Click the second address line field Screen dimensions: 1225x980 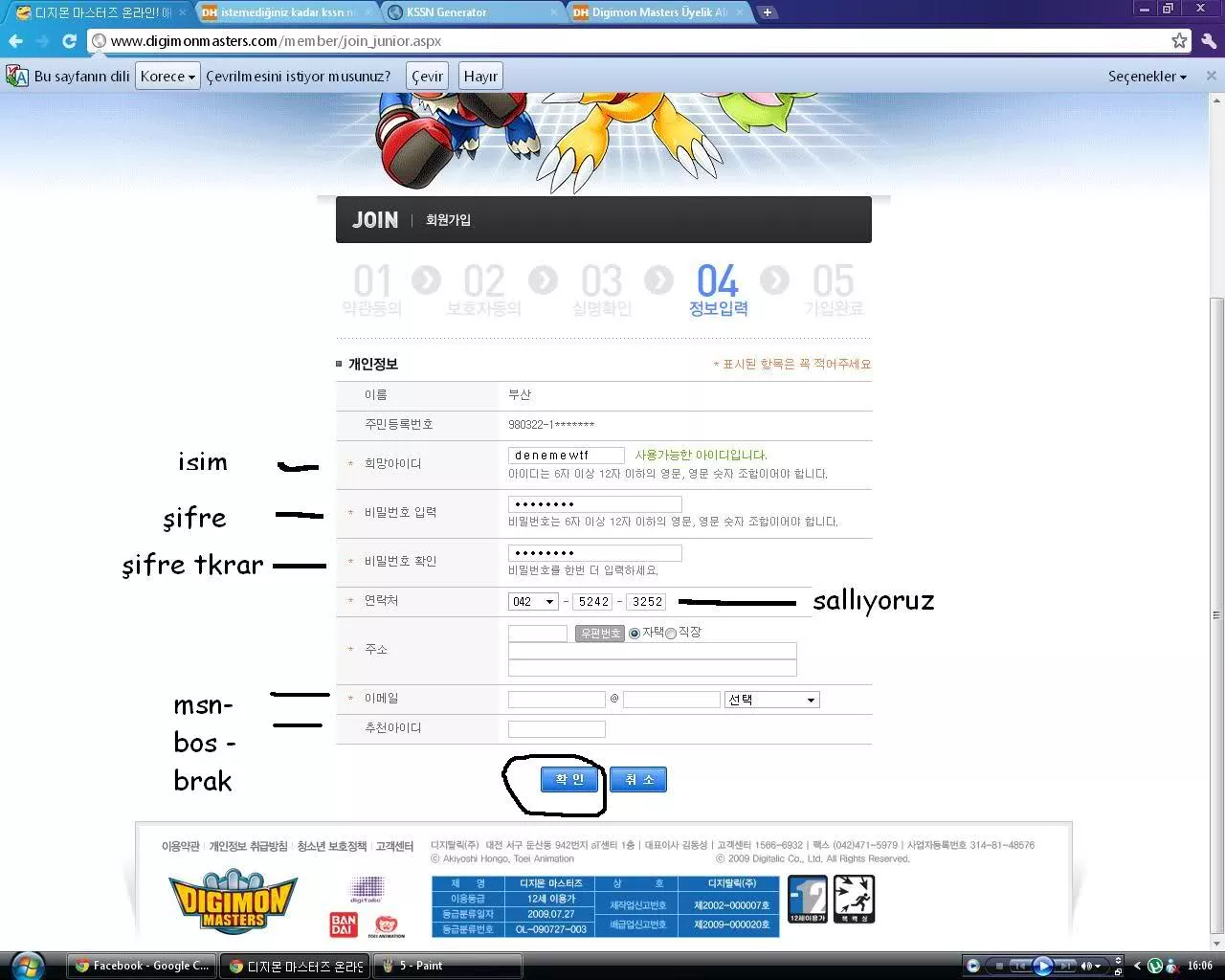[653, 668]
